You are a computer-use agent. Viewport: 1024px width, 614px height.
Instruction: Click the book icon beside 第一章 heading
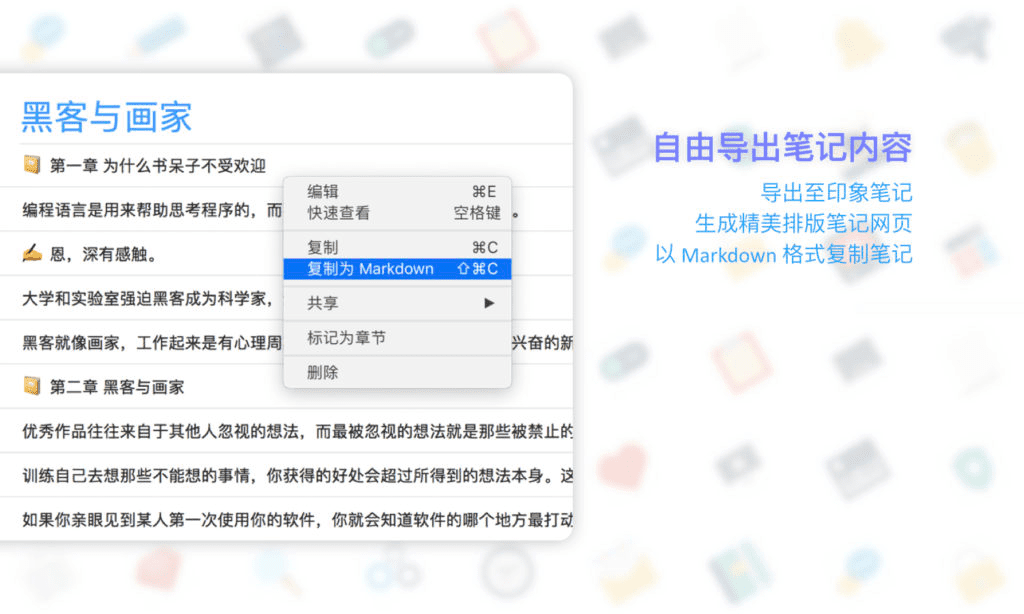click(x=31, y=166)
